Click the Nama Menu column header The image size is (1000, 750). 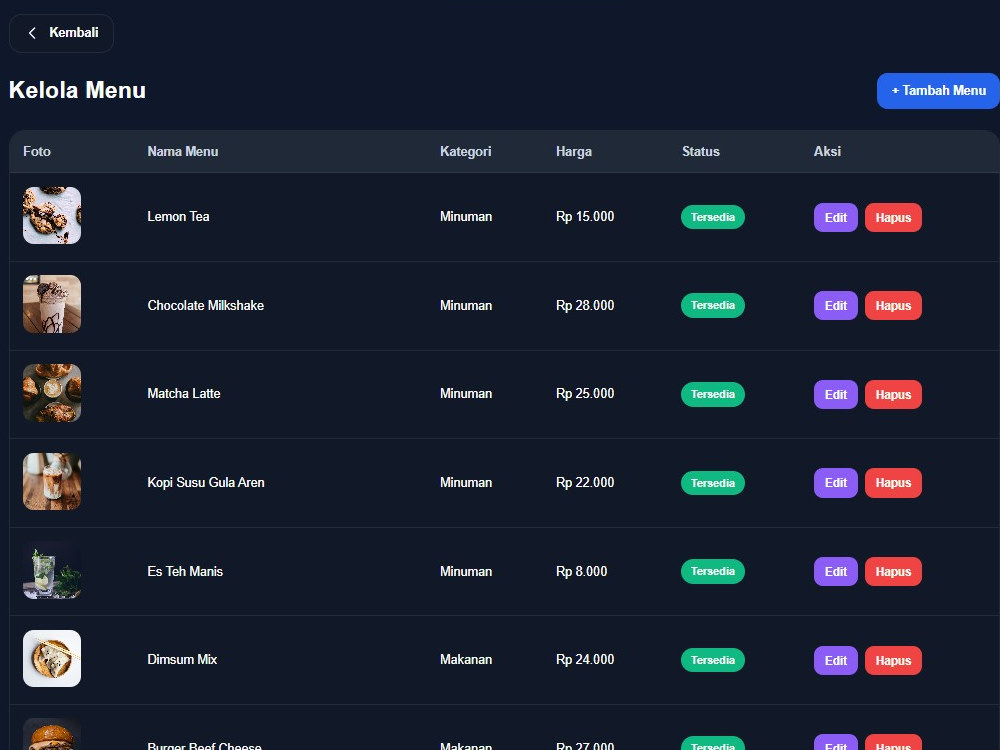click(183, 152)
